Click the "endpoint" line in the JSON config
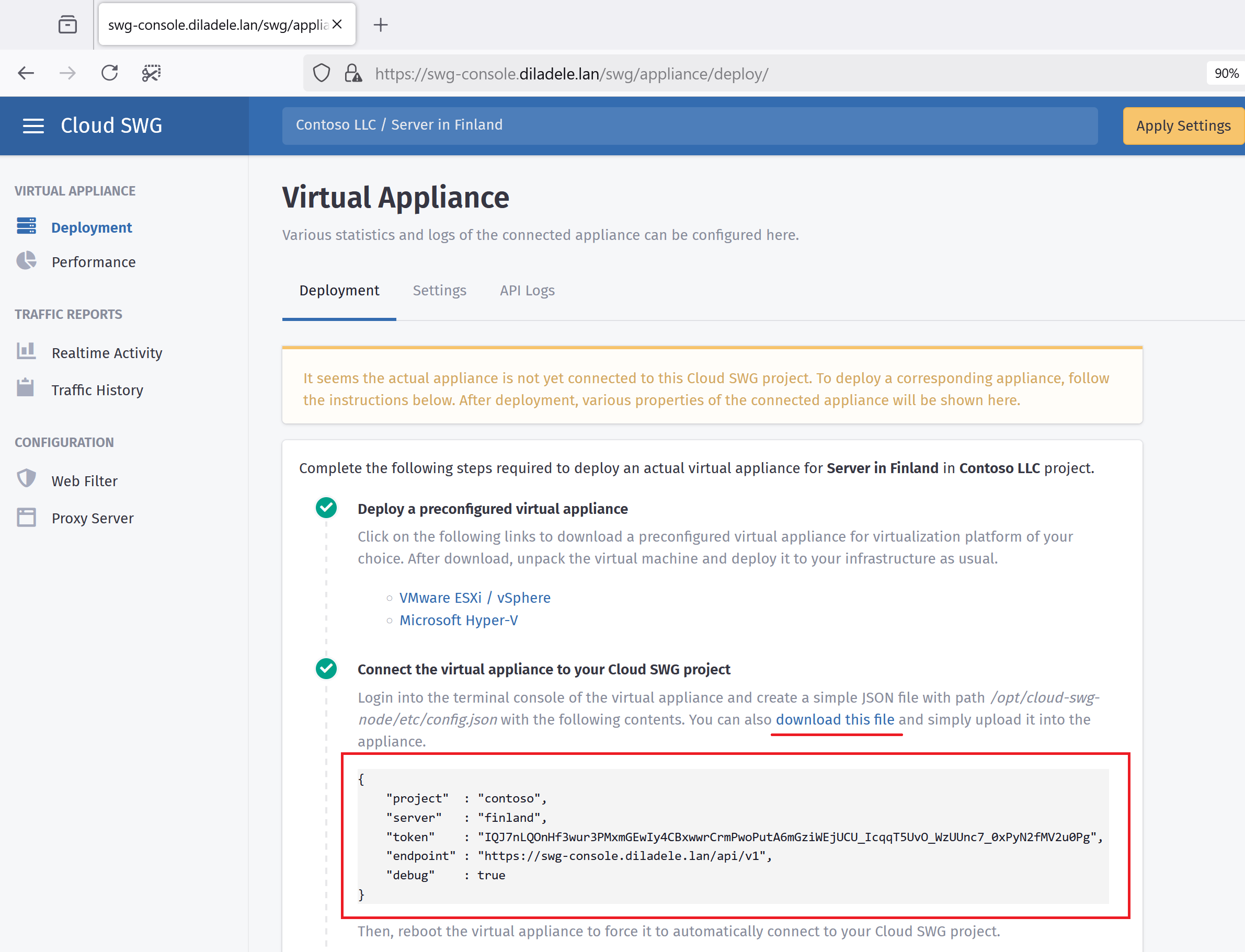This screenshot has height=952, width=1245. [579, 856]
